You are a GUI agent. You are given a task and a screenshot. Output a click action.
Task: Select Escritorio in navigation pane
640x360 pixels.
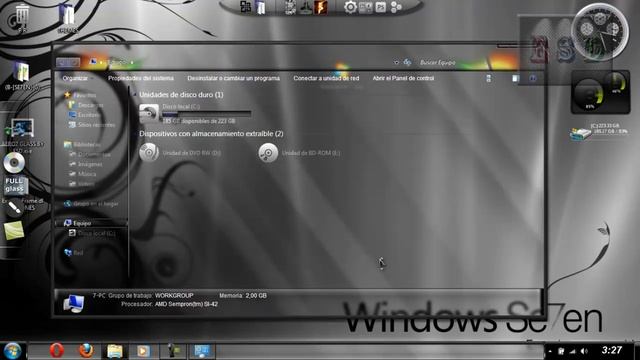pos(85,115)
